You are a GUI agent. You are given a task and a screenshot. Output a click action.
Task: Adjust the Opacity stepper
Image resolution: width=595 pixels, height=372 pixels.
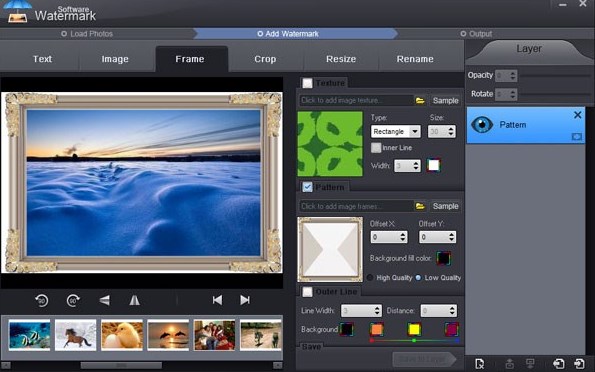coord(506,75)
